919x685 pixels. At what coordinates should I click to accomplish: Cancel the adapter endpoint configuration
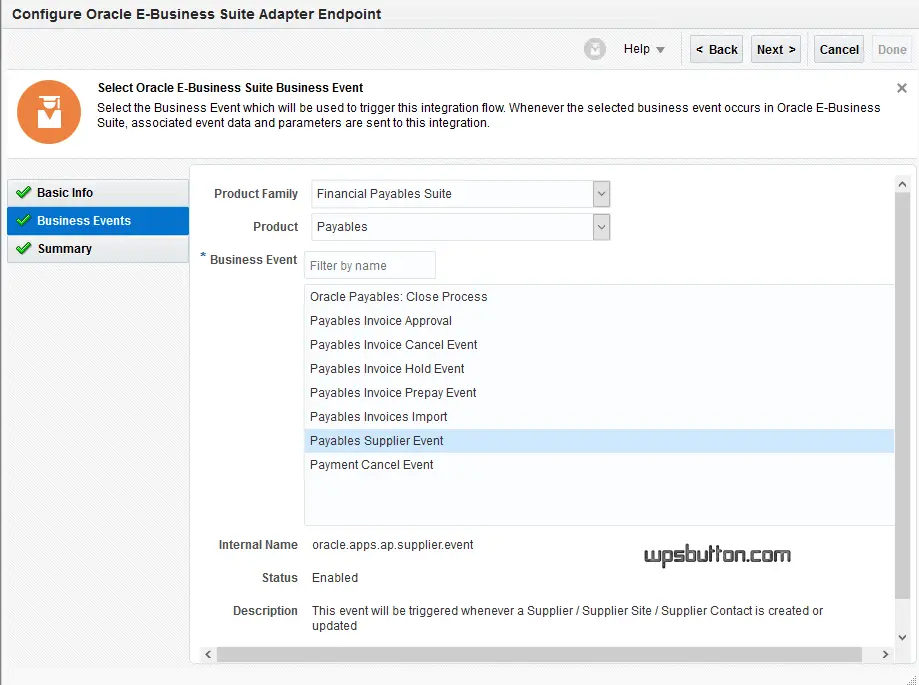pyautogui.click(x=839, y=49)
